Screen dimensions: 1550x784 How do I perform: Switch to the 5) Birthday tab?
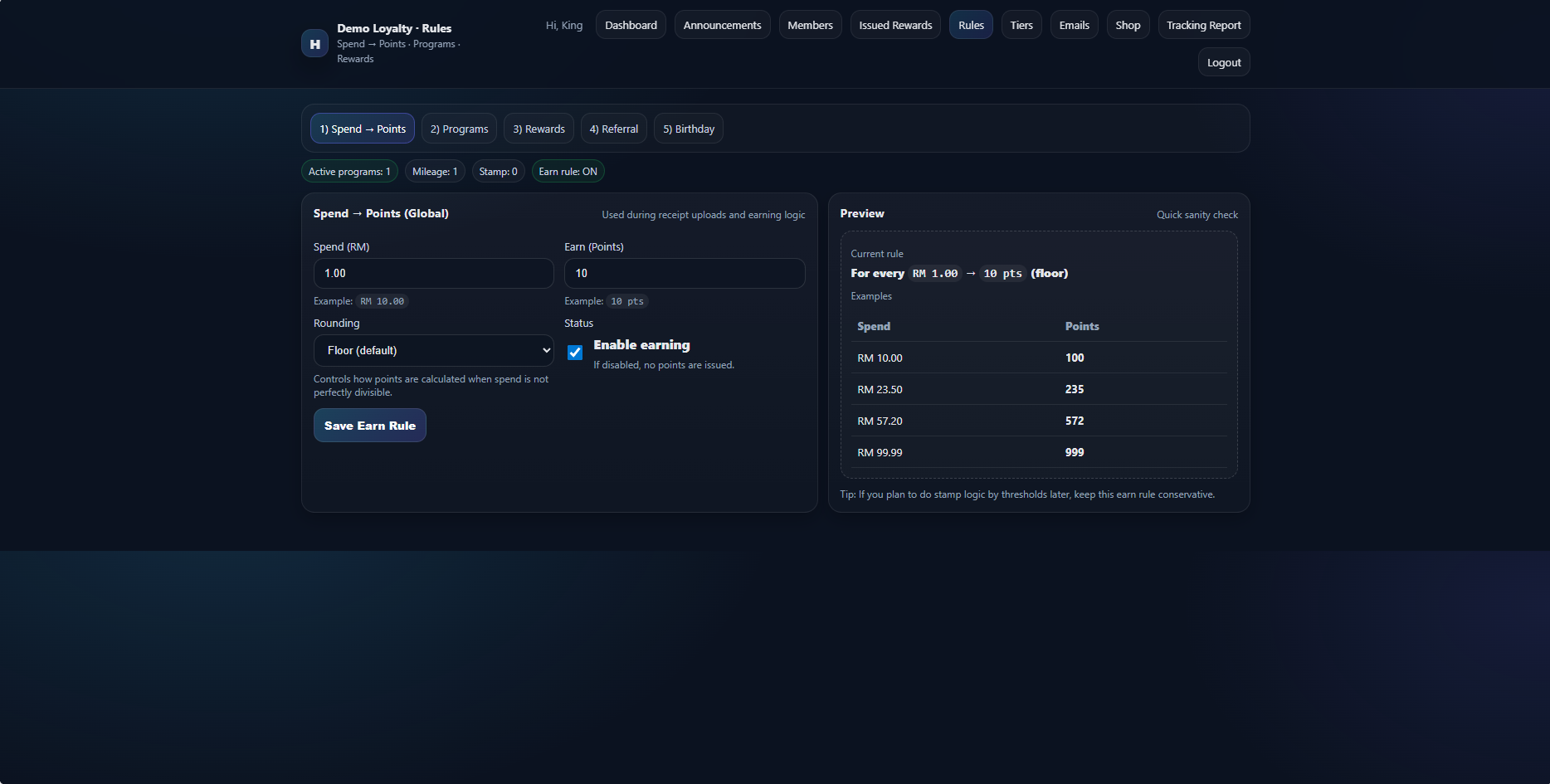pos(688,129)
